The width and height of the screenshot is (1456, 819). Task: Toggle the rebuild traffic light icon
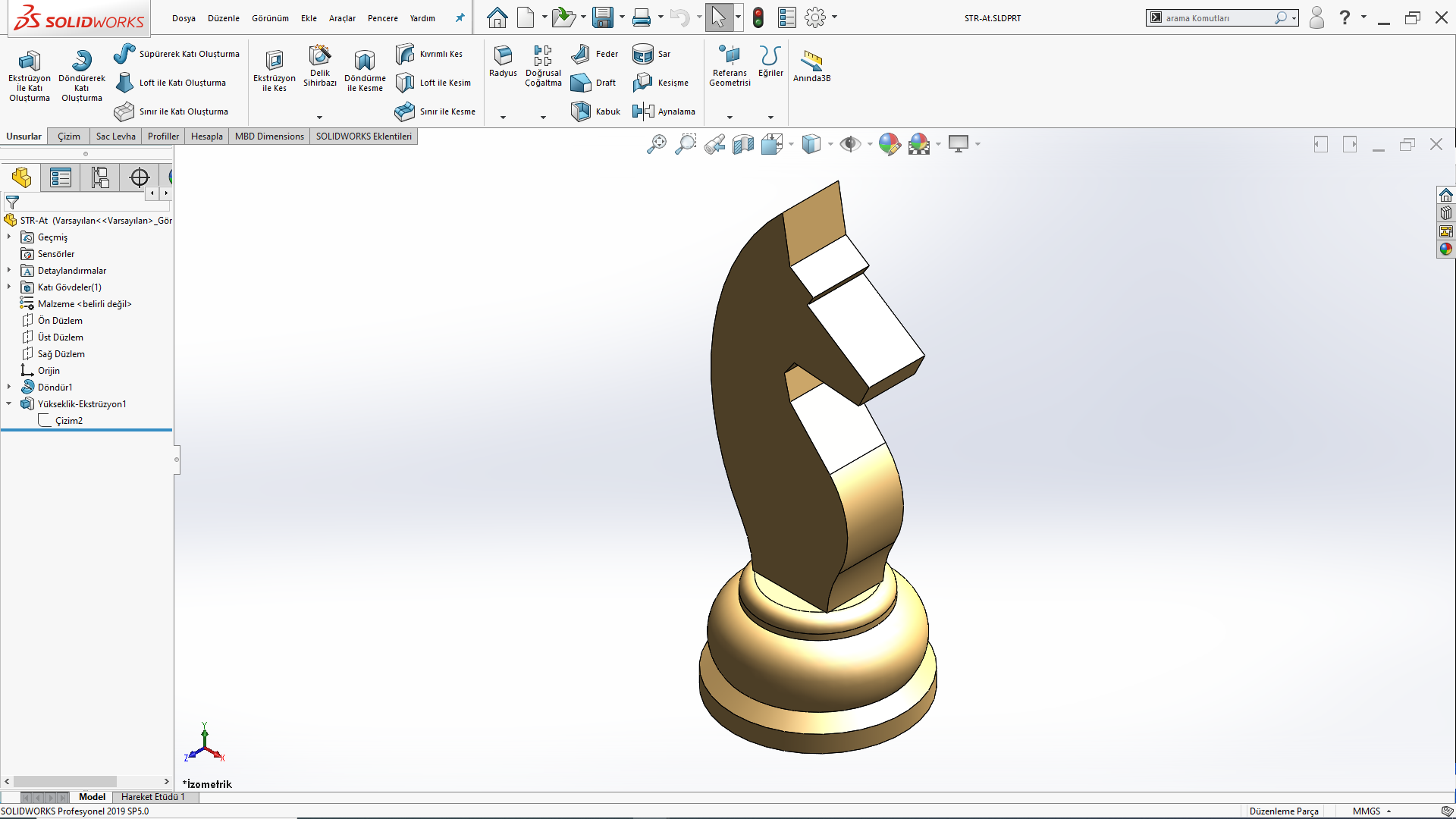coord(758,17)
